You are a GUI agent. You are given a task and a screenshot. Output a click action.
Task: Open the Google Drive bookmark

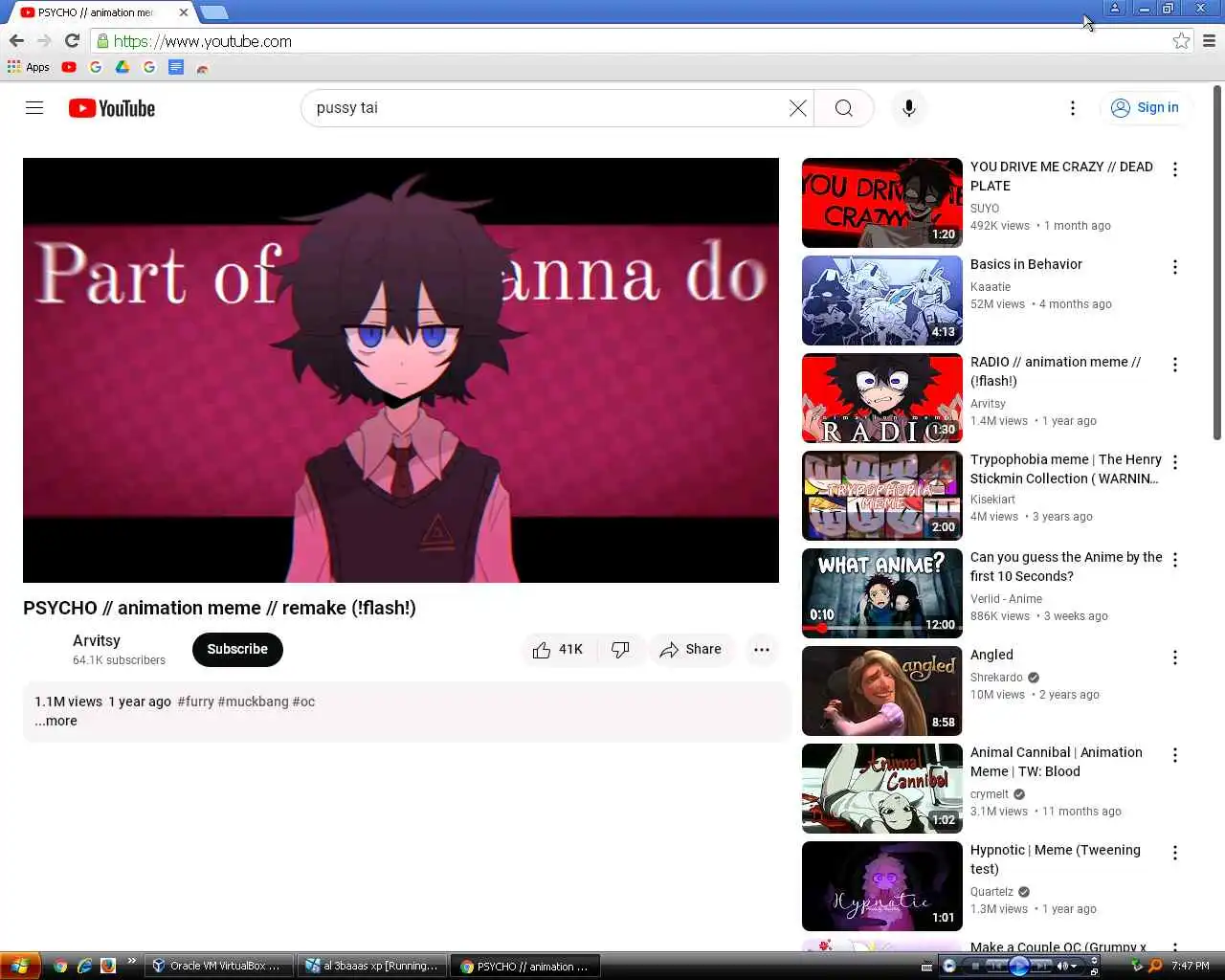click(x=122, y=67)
